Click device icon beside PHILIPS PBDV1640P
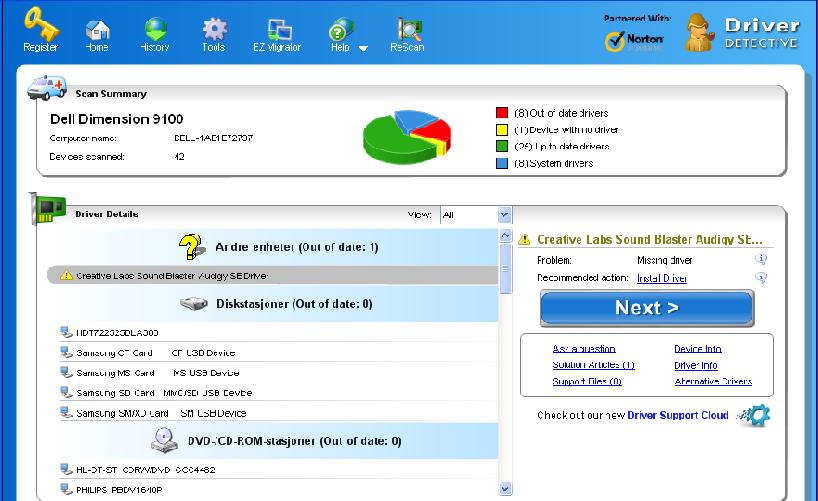 click(x=66, y=489)
